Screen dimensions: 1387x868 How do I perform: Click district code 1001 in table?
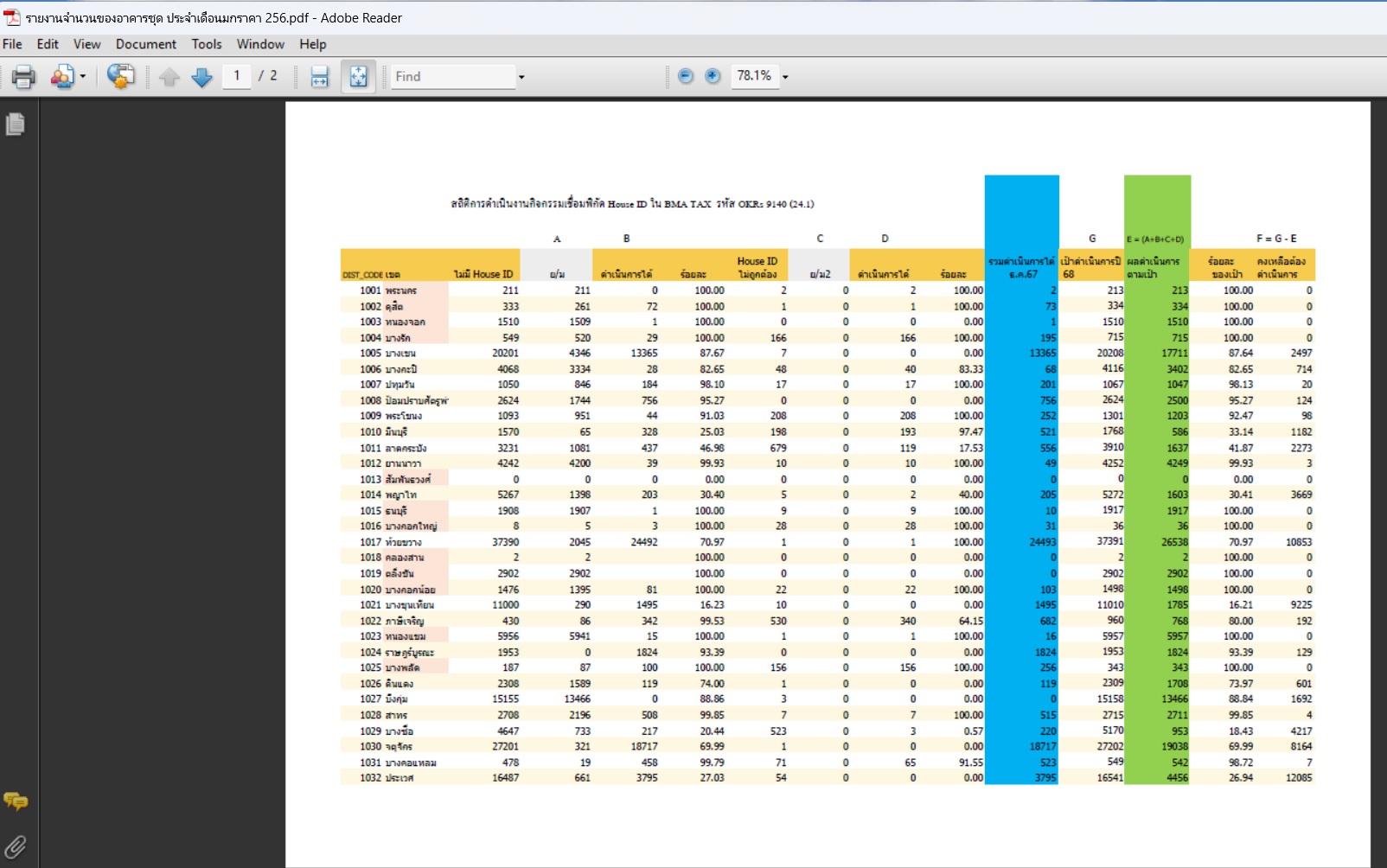pos(370,290)
